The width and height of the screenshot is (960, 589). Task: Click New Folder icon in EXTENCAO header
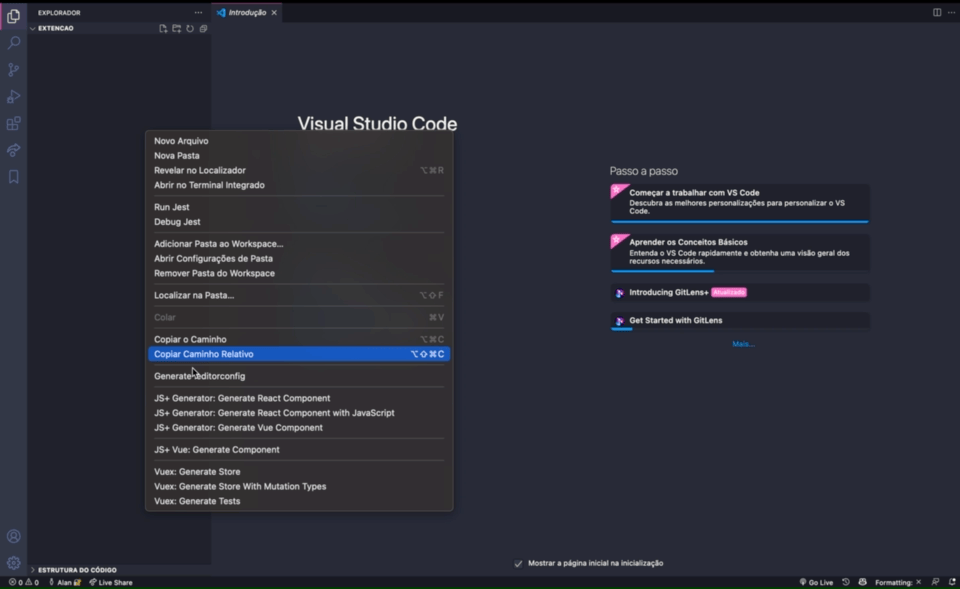176,29
